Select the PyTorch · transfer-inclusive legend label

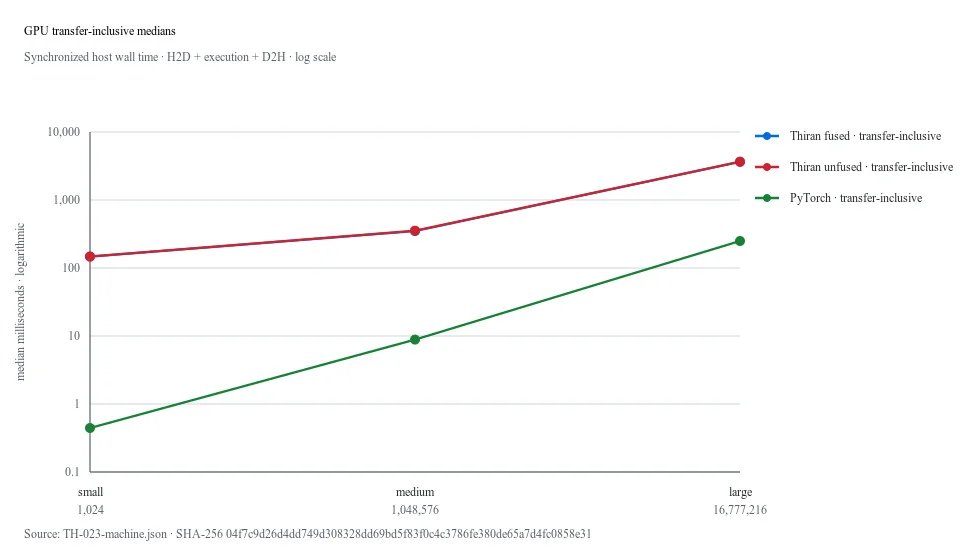[856, 198]
